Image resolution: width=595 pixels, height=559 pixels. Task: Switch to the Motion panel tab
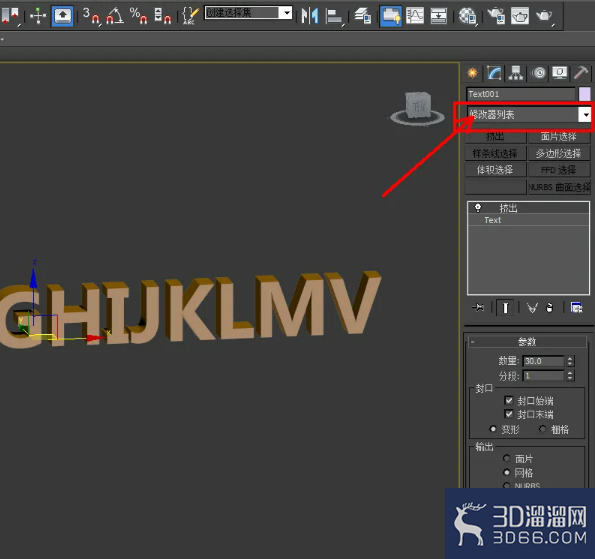539,72
